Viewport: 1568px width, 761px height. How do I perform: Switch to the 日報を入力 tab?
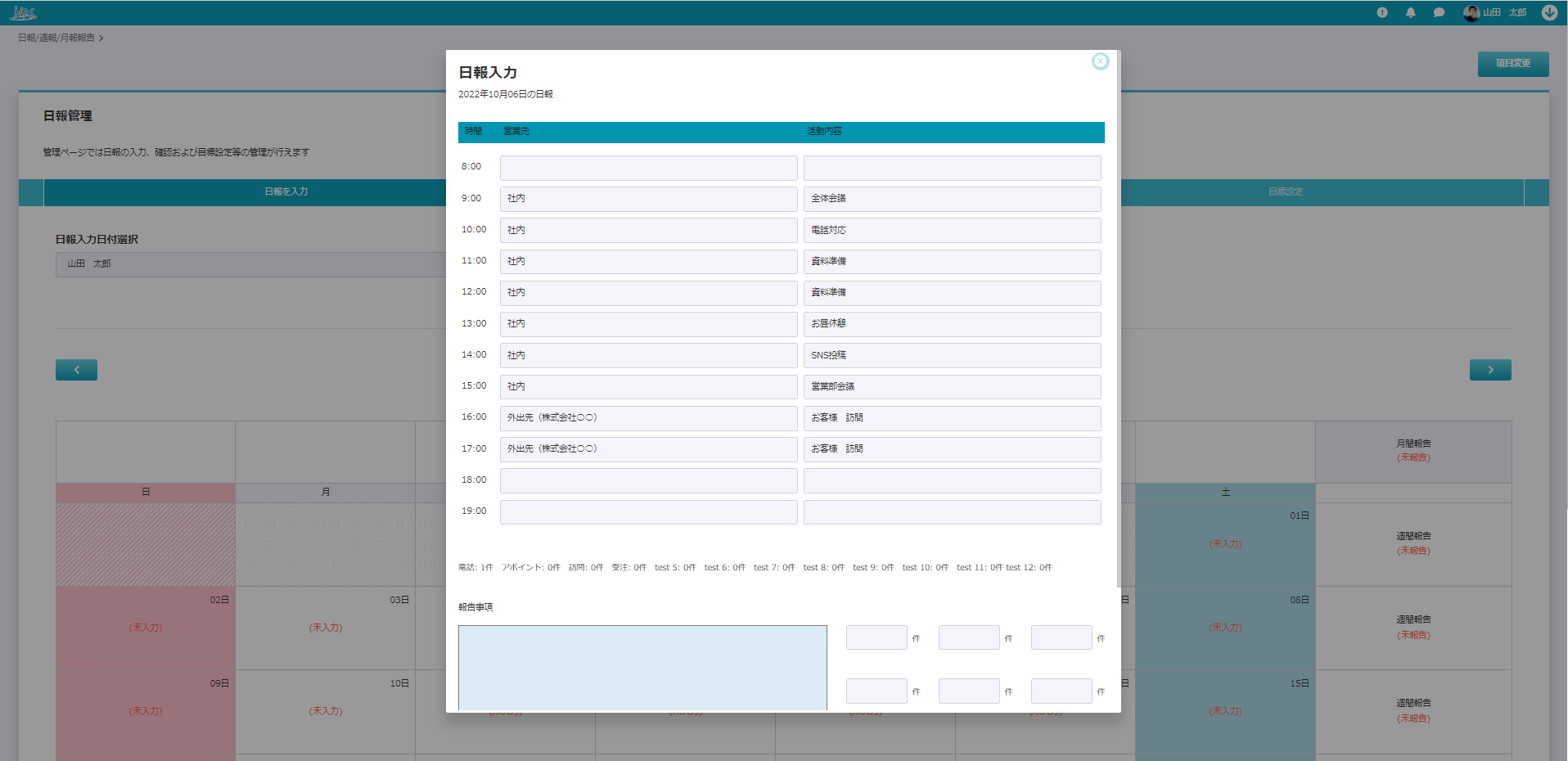286,191
